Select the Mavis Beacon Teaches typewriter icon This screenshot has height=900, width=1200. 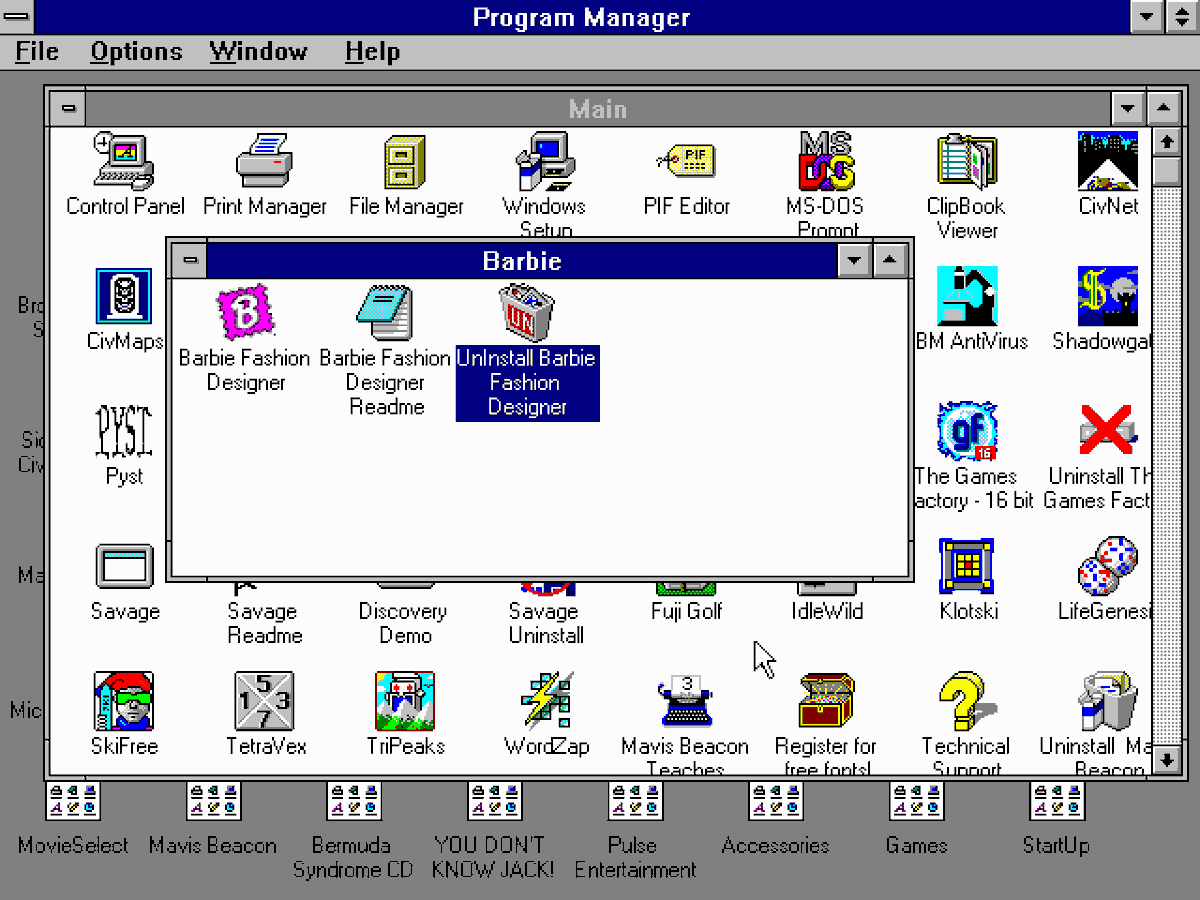pyautogui.click(x=687, y=701)
